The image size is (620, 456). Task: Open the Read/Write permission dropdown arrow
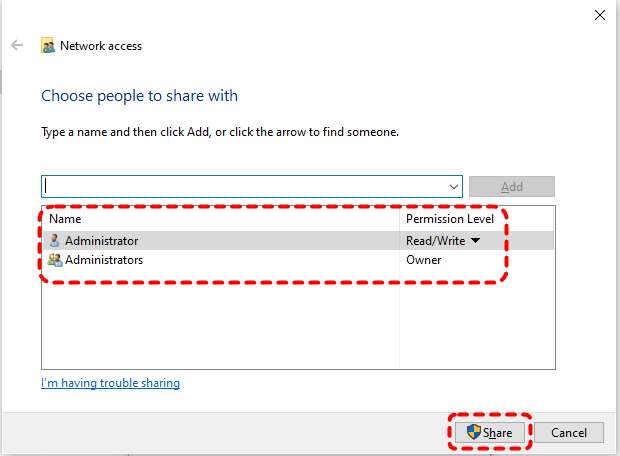pyautogui.click(x=475, y=241)
